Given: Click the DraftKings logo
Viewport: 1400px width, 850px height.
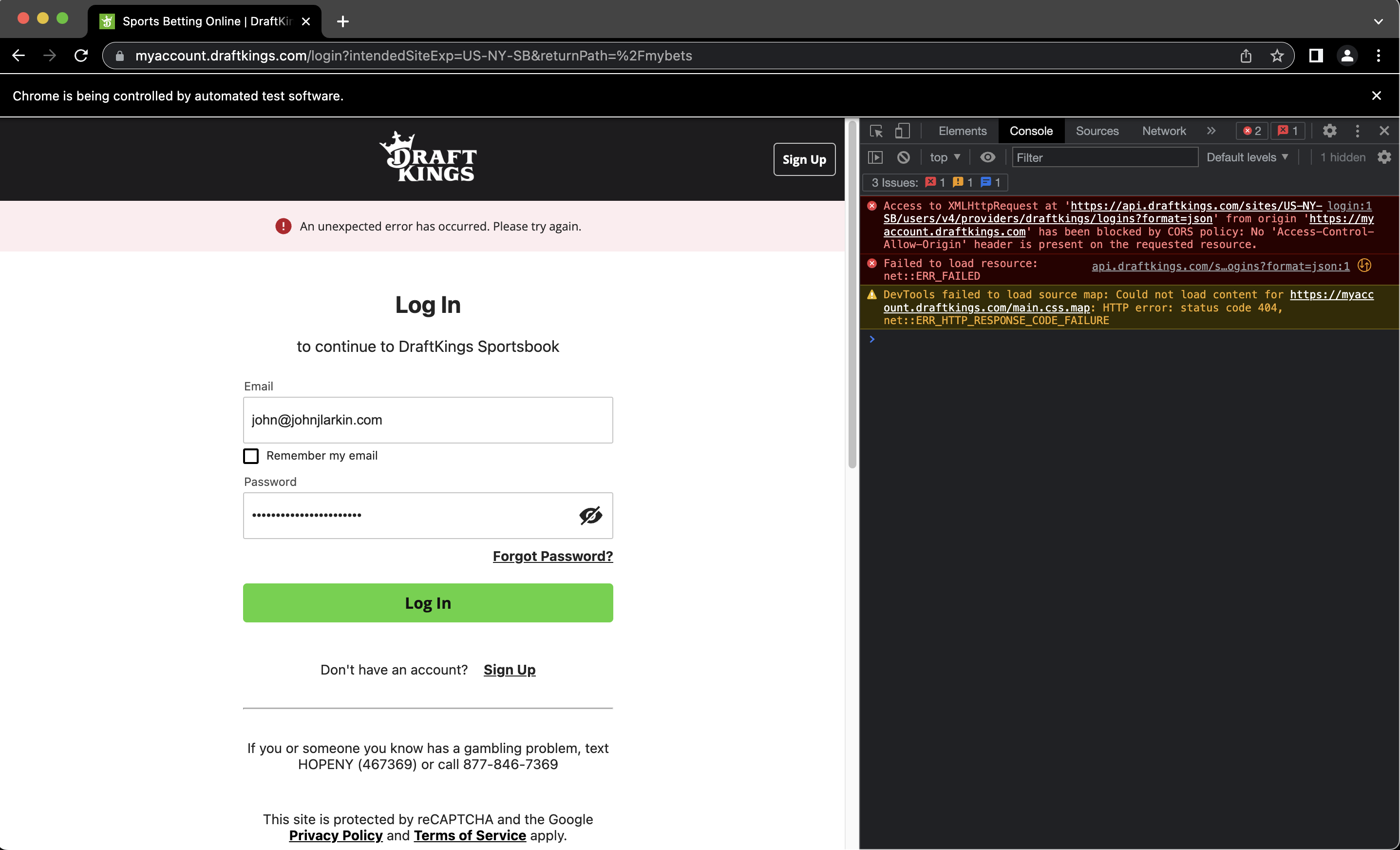Looking at the screenshot, I should coord(428,157).
